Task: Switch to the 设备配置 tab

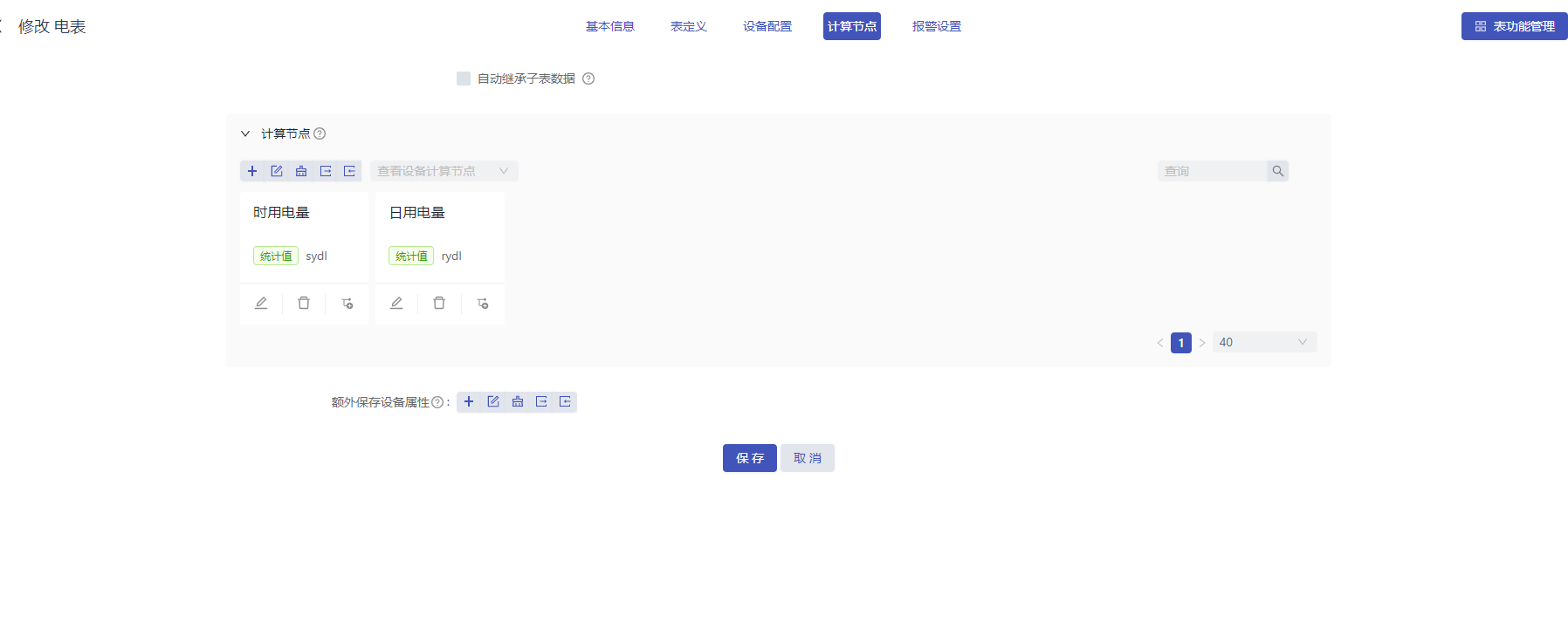Action: [x=767, y=26]
